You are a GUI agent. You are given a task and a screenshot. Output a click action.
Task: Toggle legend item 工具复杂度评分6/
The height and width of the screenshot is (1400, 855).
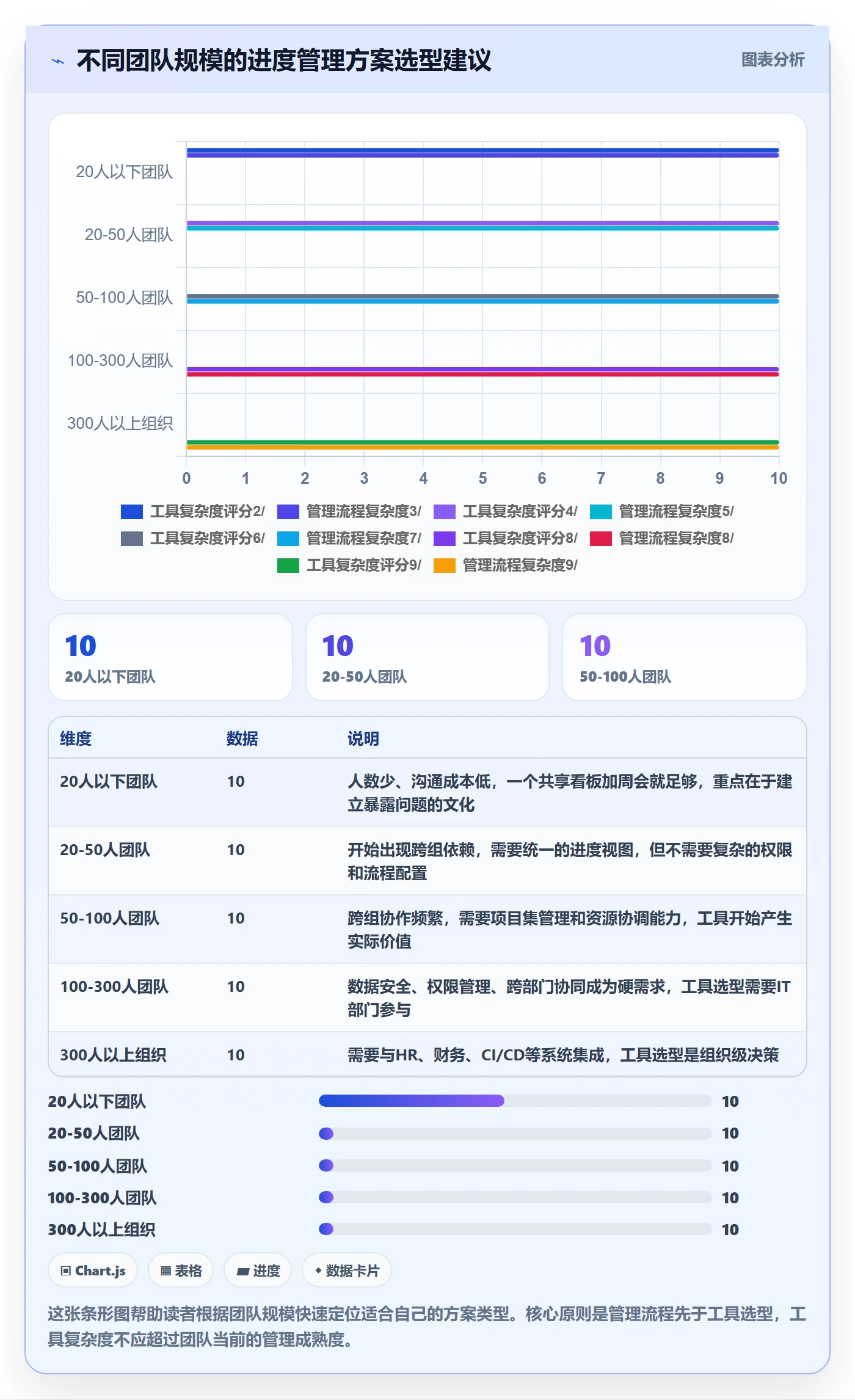click(x=192, y=539)
